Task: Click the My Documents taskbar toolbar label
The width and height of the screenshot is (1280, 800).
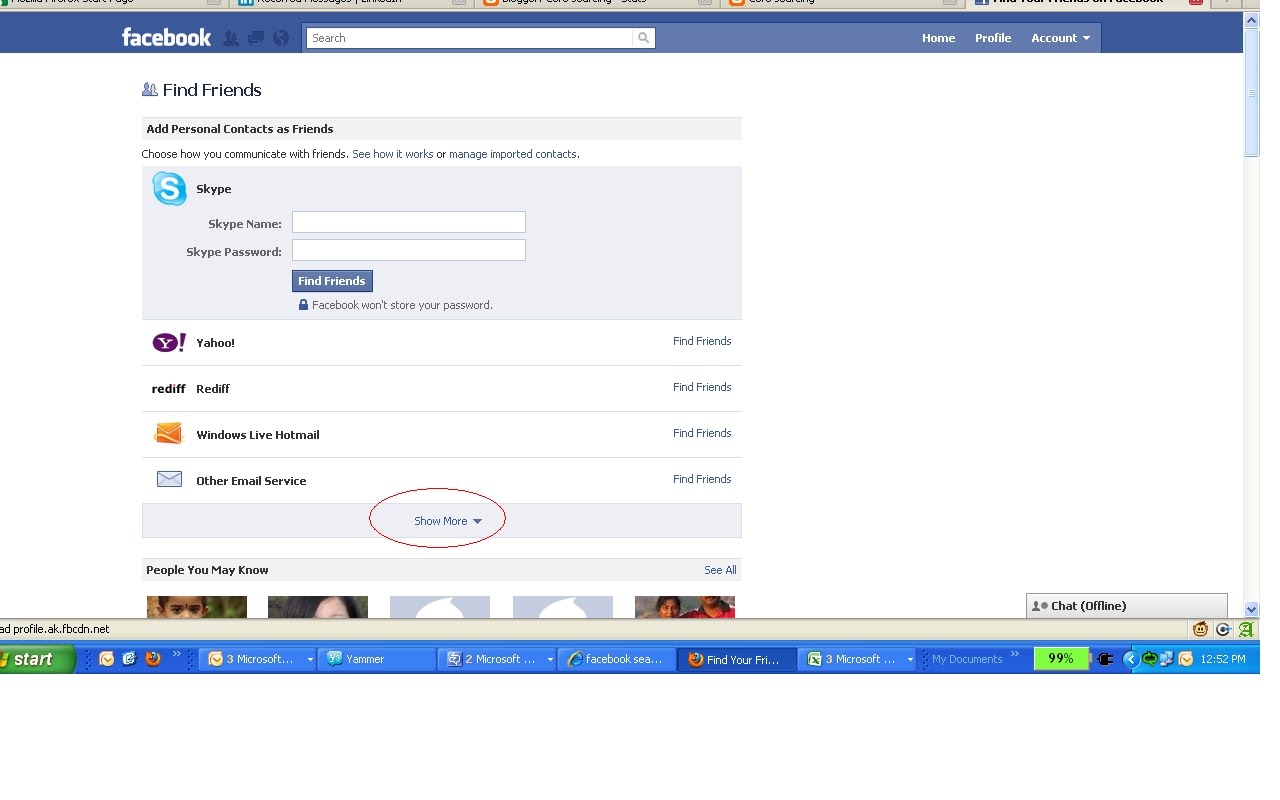Action: click(x=967, y=659)
